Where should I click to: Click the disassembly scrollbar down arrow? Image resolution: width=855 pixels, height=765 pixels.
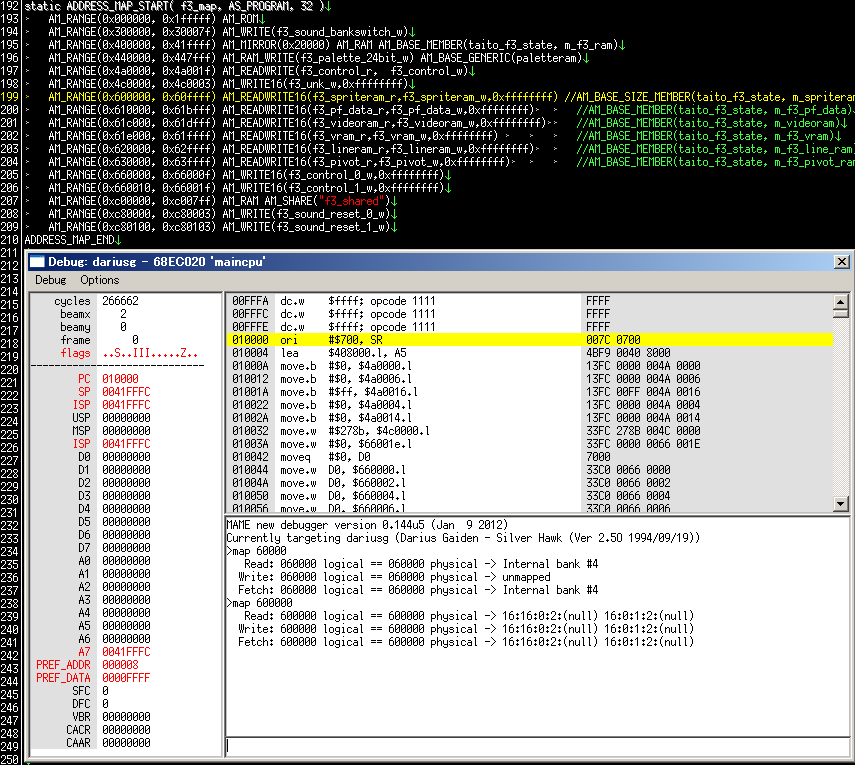[x=841, y=502]
